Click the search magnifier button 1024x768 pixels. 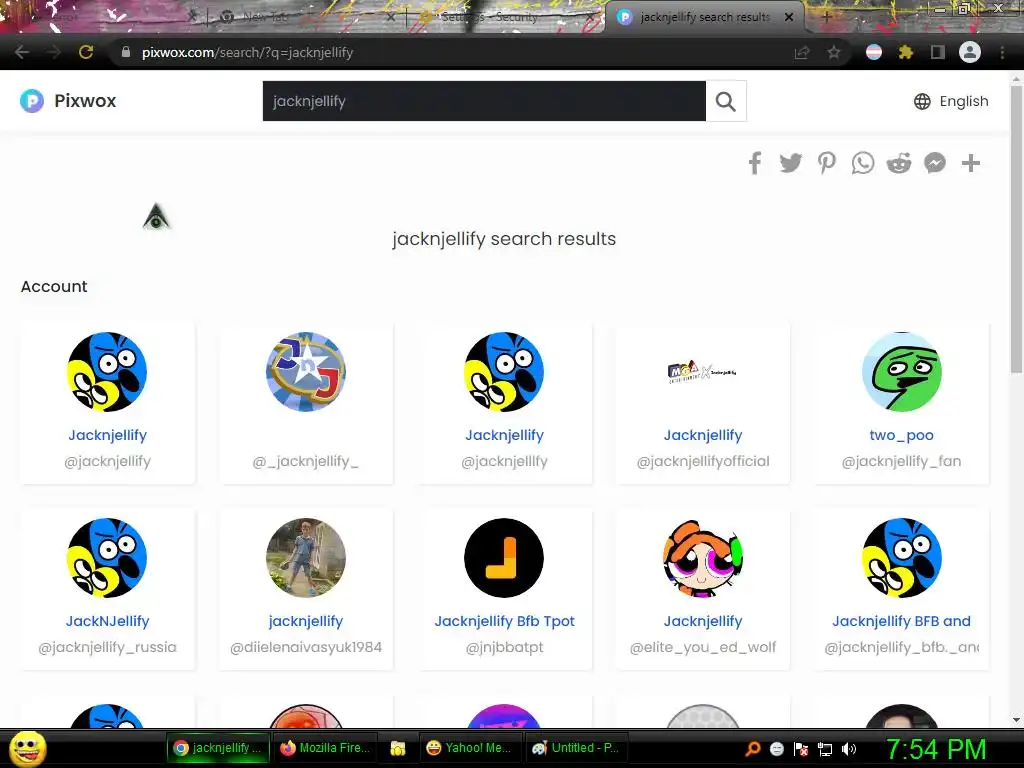[x=726, y=101]
